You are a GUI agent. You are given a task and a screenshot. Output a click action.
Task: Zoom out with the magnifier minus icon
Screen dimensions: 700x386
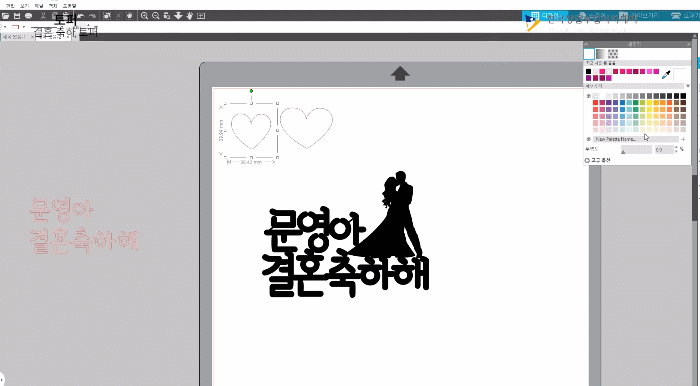click(155, 16)
